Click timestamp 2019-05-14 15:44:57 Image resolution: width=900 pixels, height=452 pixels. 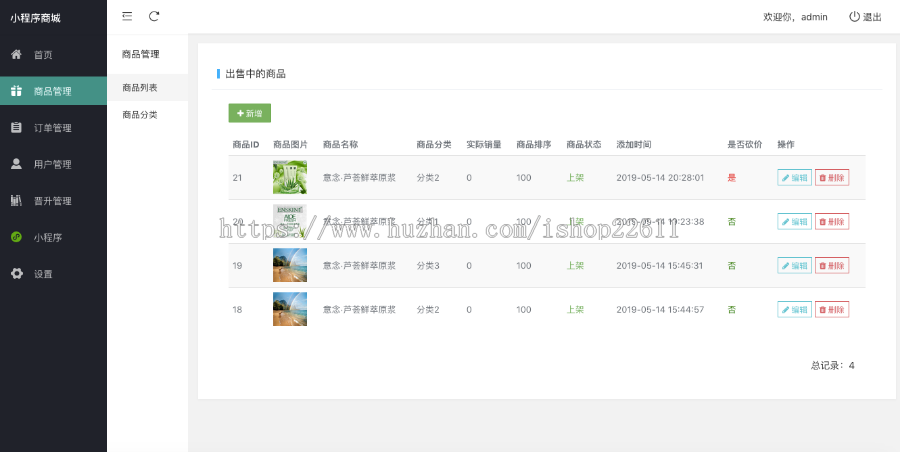[x=660, y=310]
